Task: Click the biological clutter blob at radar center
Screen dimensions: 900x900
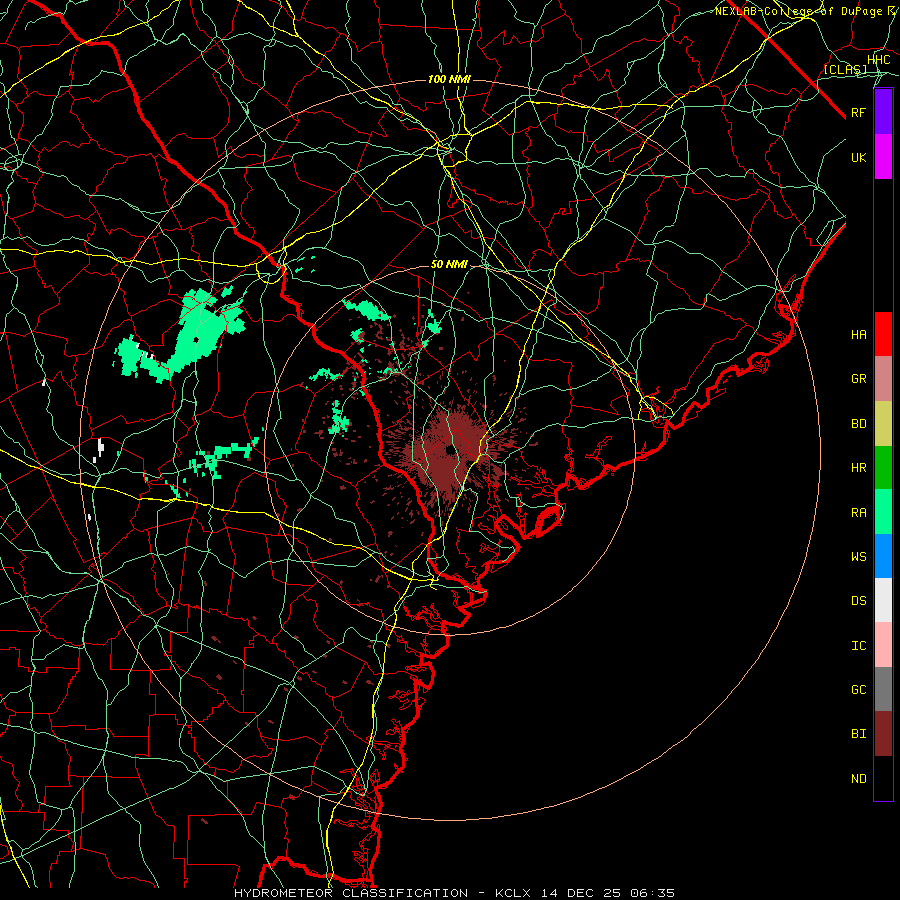Action: click(x=451, y=449)
